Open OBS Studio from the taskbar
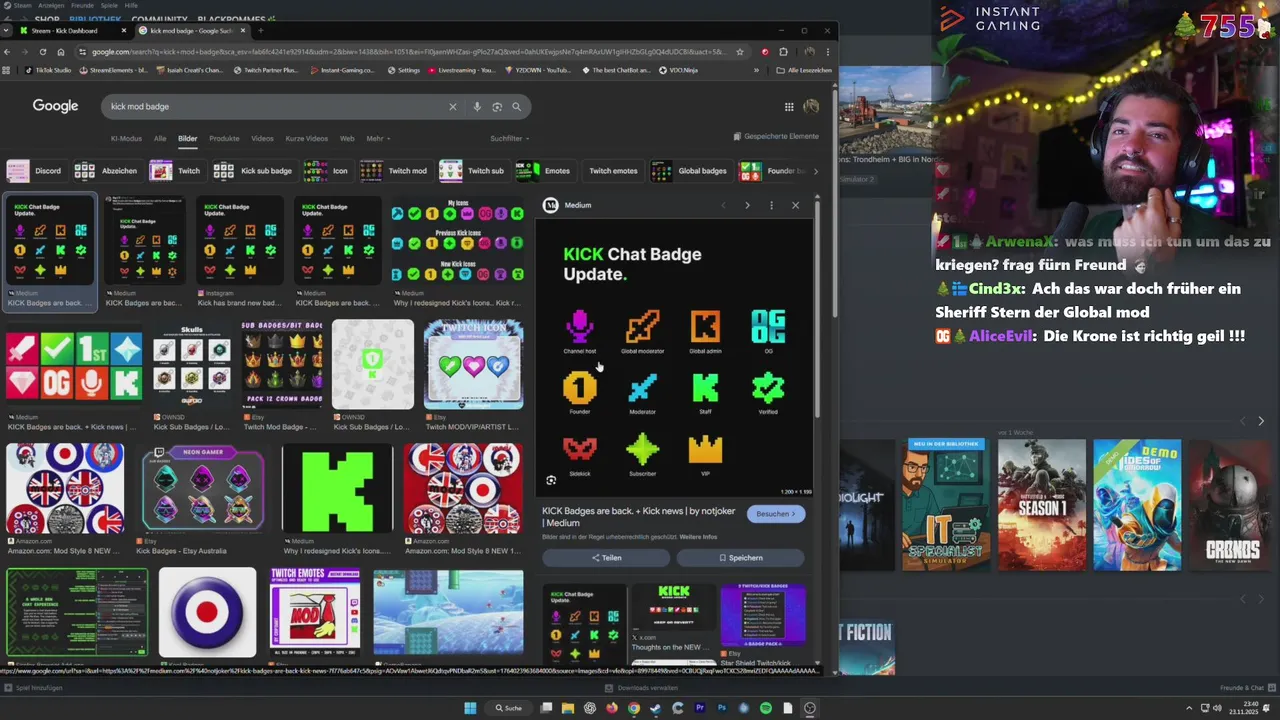This screenshot has height=720, width=1280. 809,708
